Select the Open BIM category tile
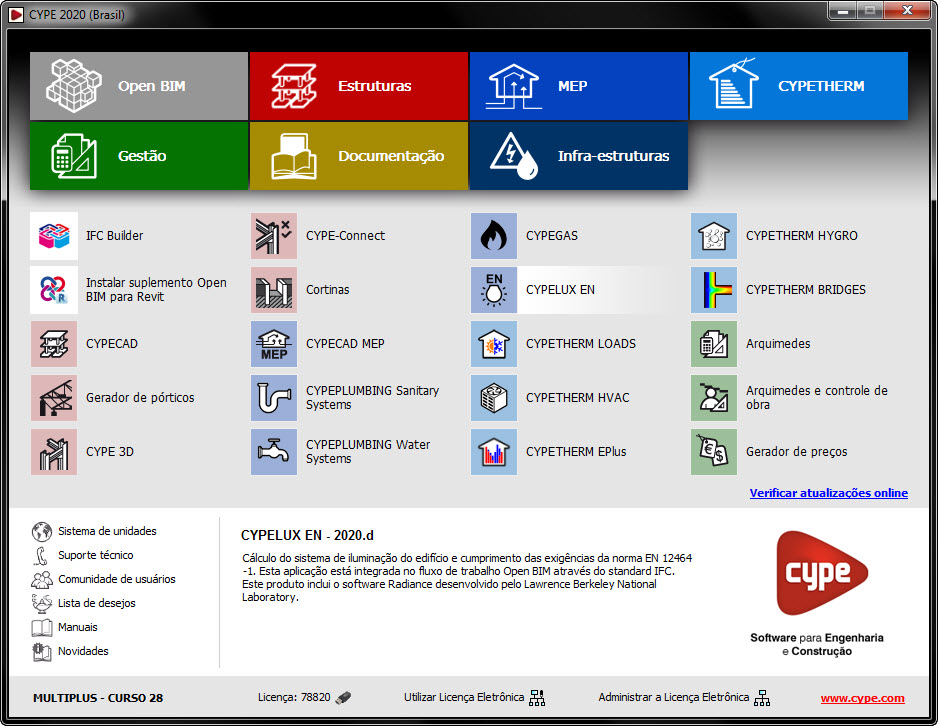The image size is (938, 726). (139, 86)
